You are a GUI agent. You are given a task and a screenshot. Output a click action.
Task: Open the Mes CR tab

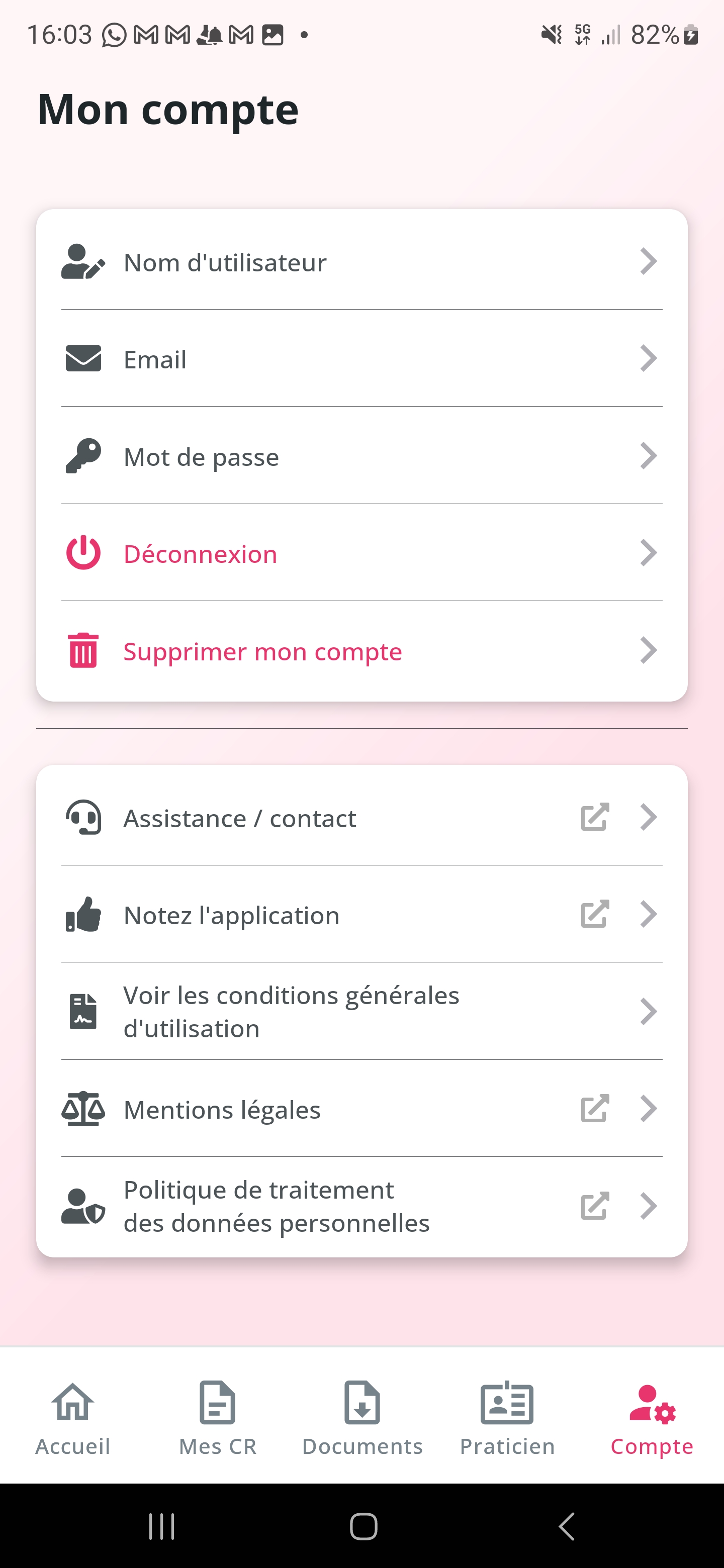coord(217,1418)
